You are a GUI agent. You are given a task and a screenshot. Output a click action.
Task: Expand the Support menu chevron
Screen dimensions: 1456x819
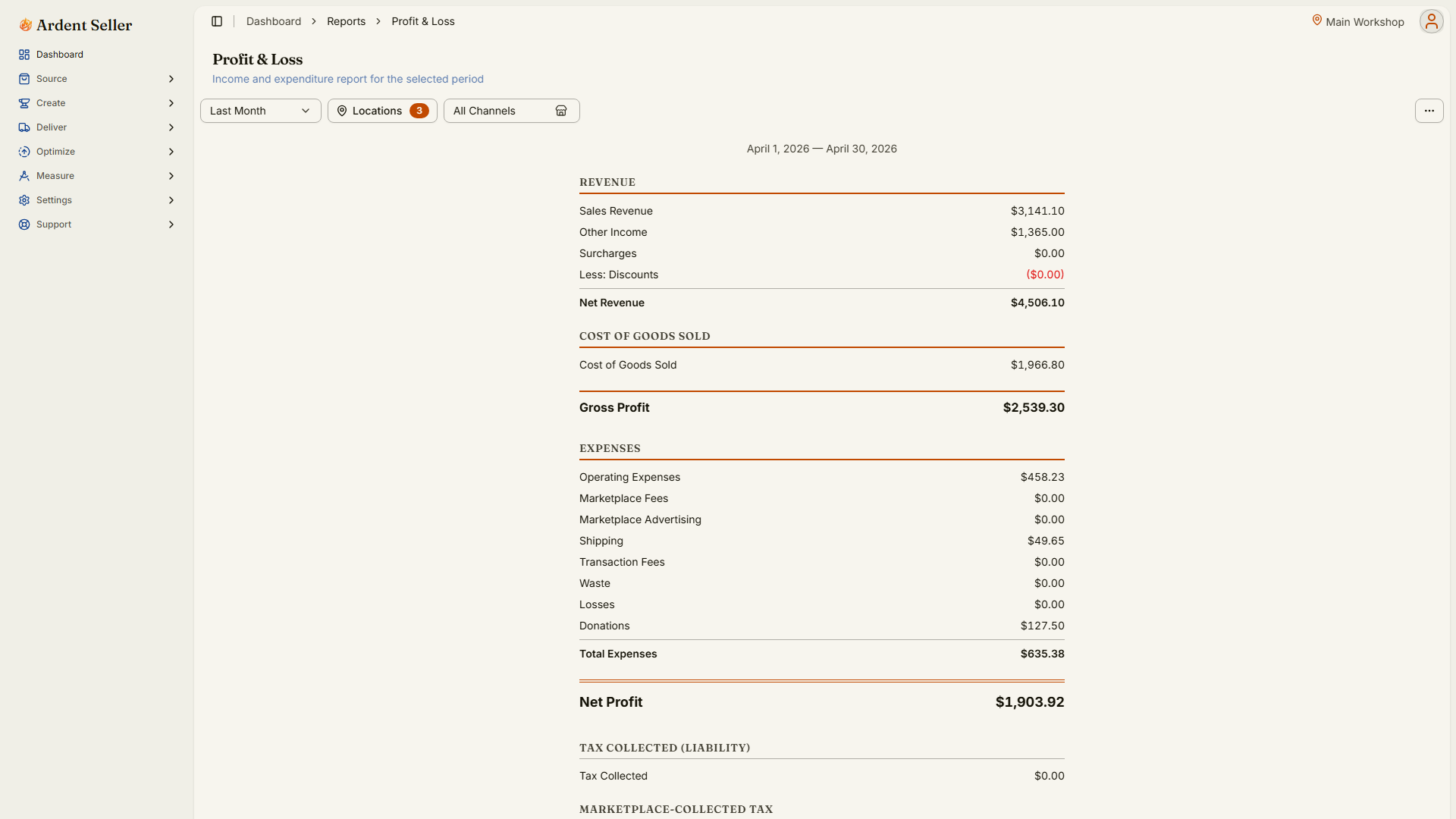tap(171, 224)
